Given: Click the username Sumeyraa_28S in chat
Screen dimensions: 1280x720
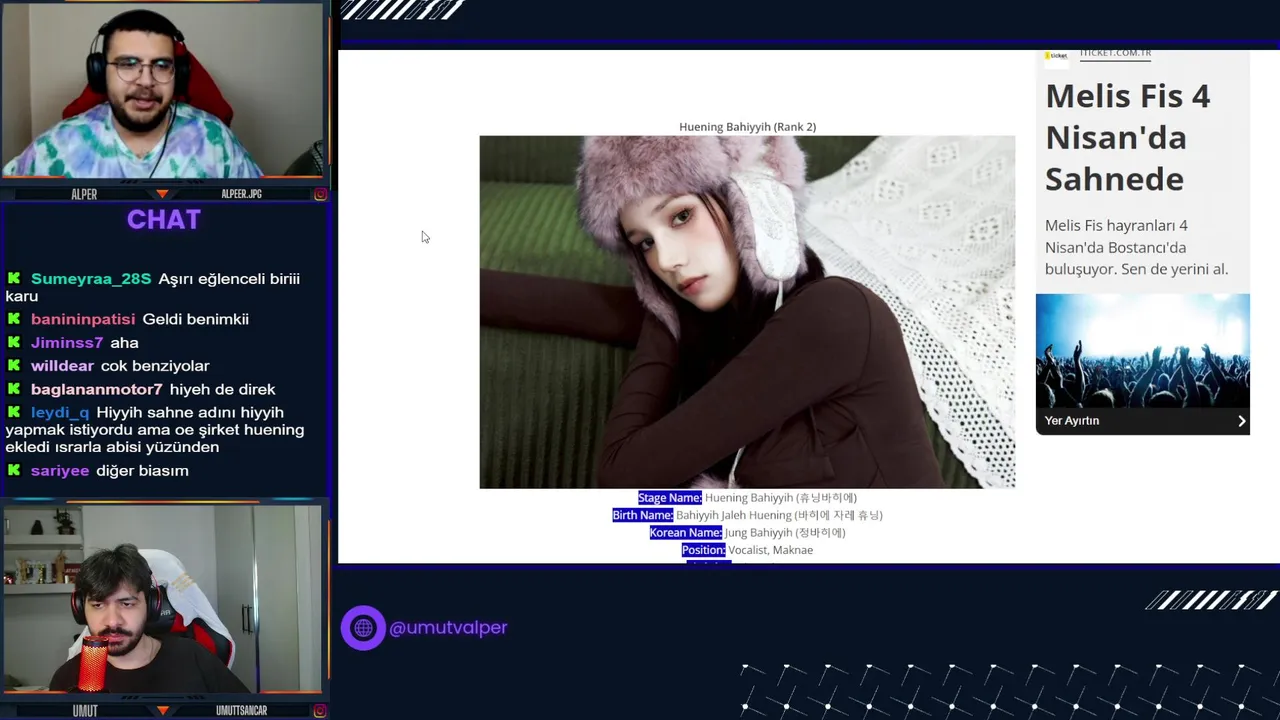Looking at the screenshot, I should [x=91, y=279].
